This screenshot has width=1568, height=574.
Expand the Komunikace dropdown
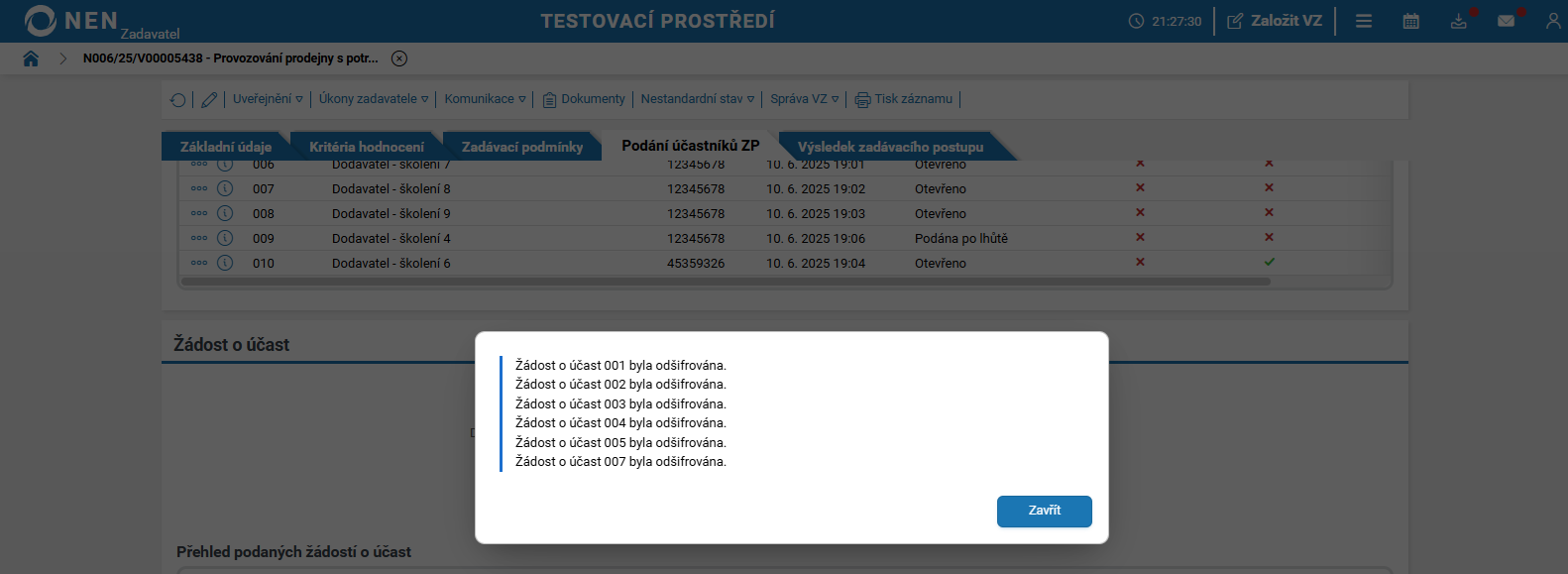click(486, 99)
